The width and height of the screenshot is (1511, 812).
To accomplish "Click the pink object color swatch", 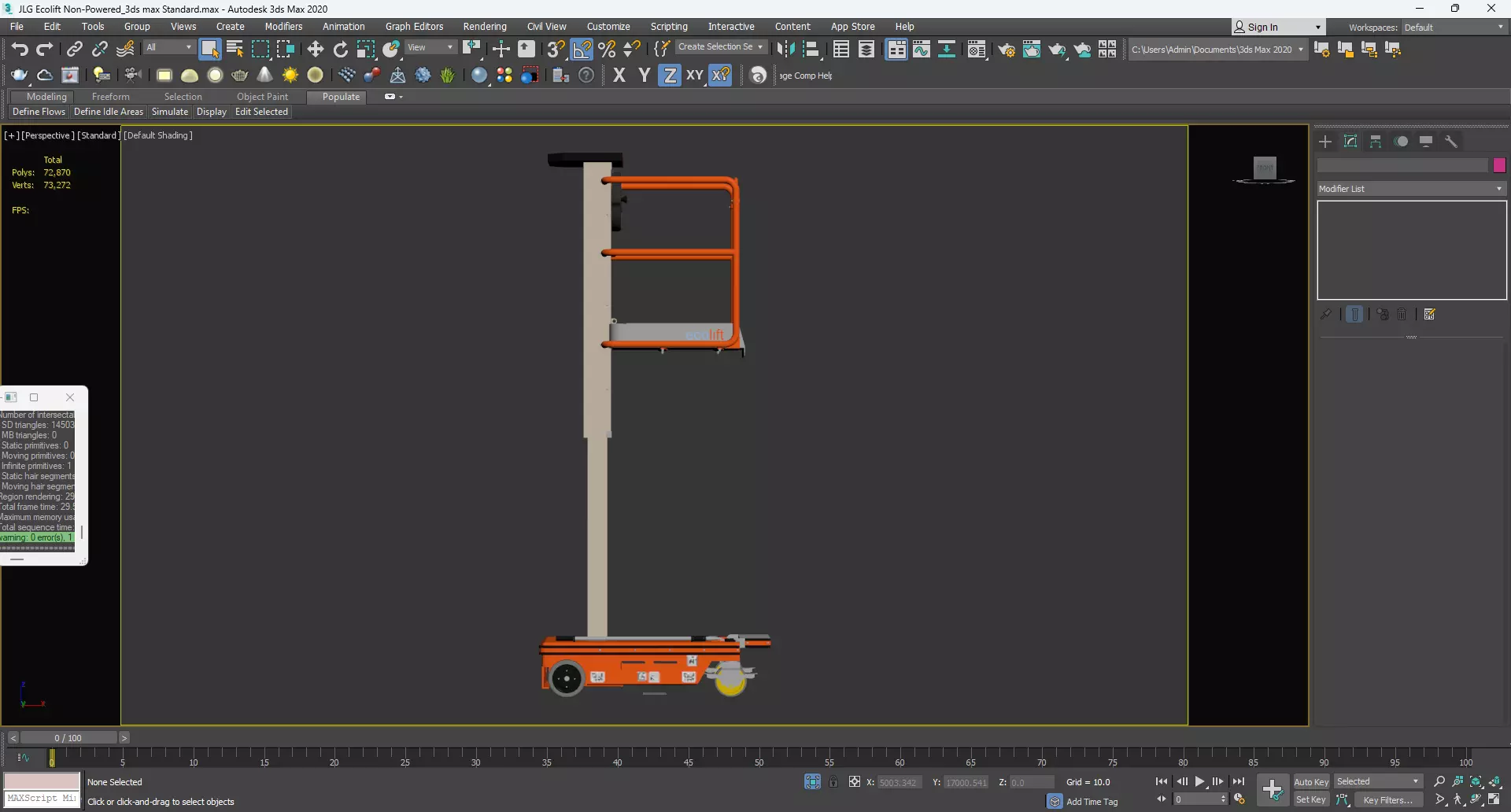I will [x=1499, y=165].
